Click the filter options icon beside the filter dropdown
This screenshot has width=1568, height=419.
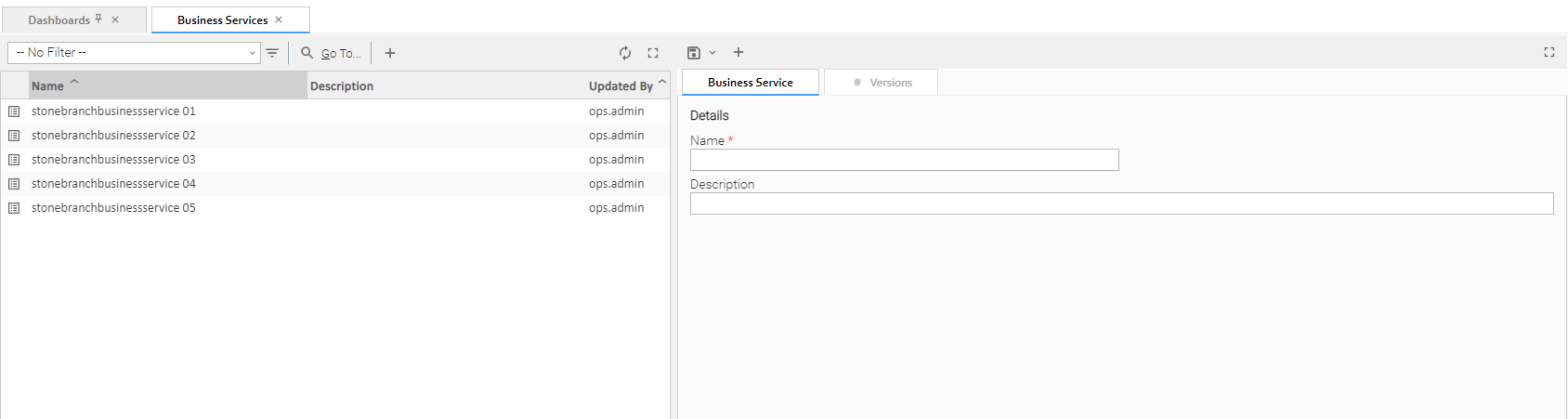(272, 53)
